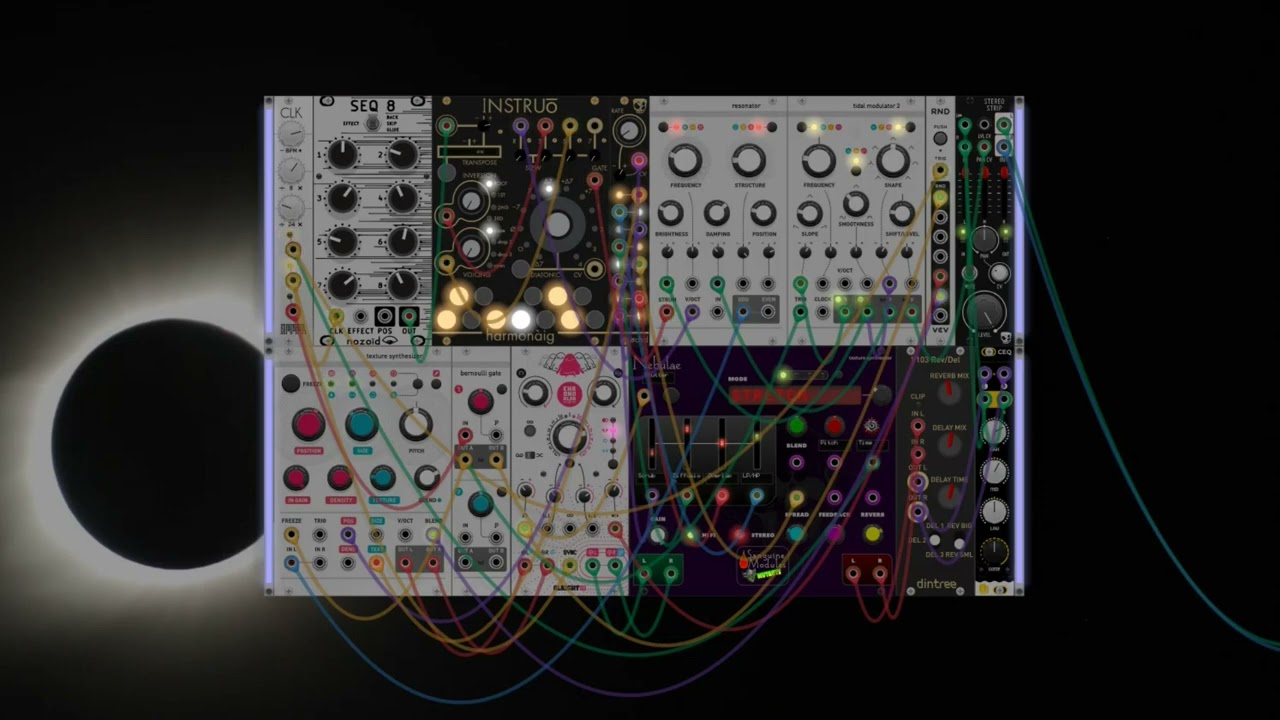Click the tidal modulator FREQUENCY knob
The image size is (1280, 720).
(818, 160)
